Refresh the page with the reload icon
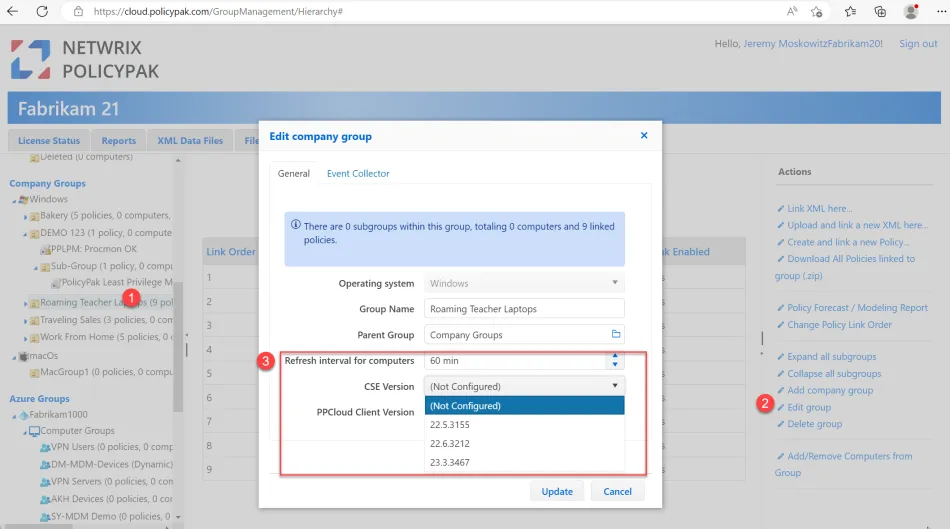This screenshot has width=950, height=529. 42,12
